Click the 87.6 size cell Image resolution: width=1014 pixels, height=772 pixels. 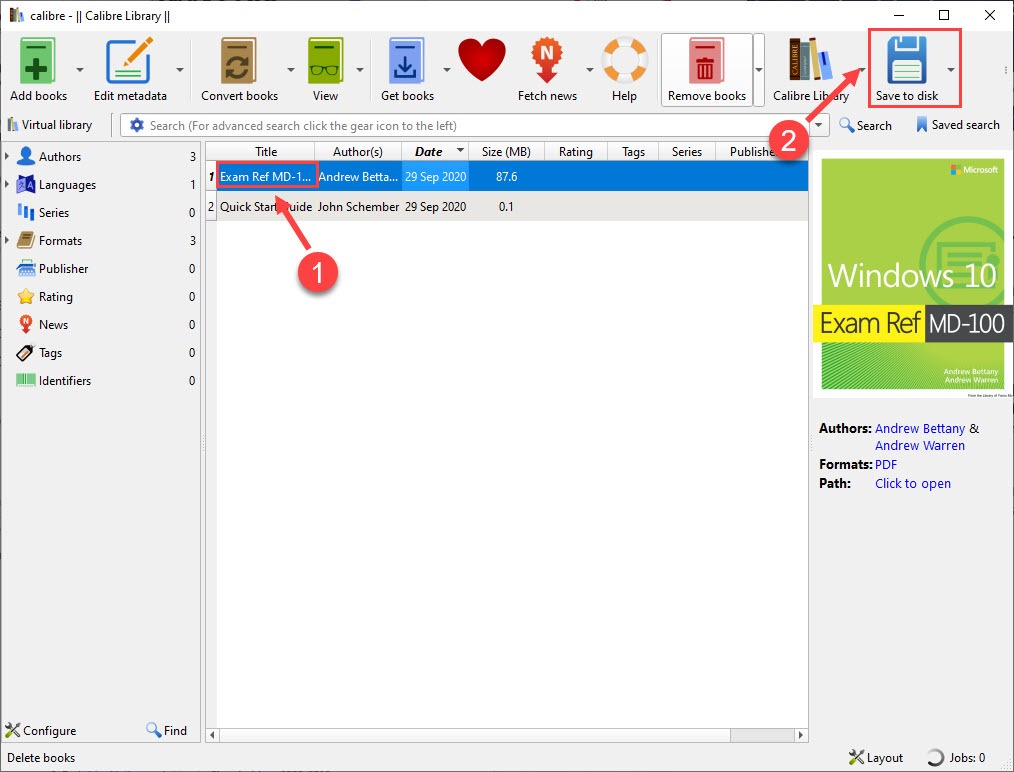point(506,177)
